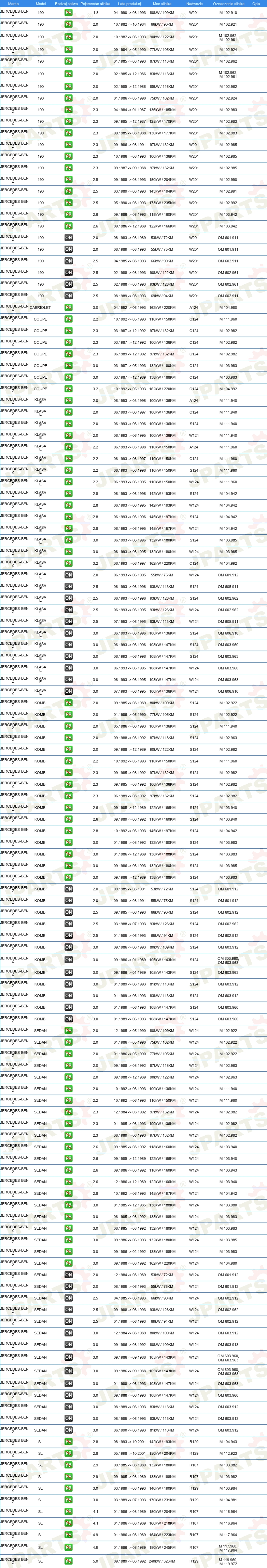Click diesel ON icon in SEDAN 53kW/72KM row
Screen dimensions: 267x1568
pos(68,1275)
